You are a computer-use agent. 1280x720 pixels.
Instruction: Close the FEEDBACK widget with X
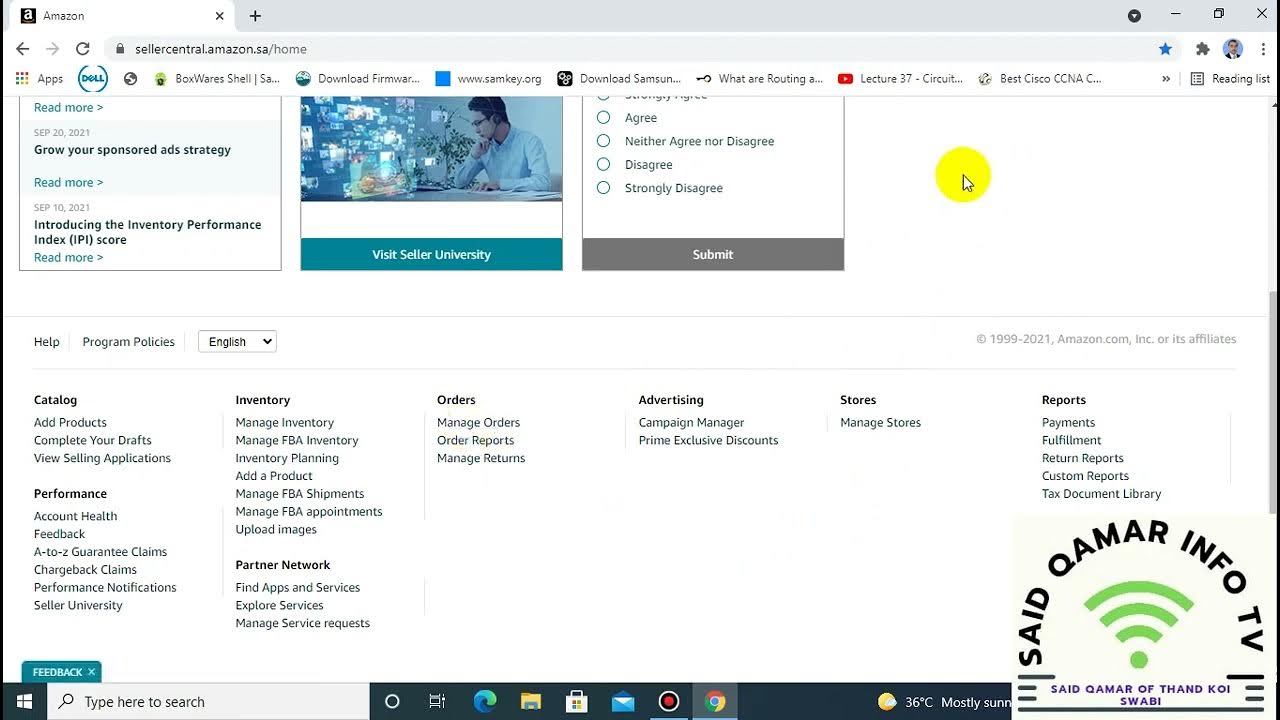click(x=91, y=672)
